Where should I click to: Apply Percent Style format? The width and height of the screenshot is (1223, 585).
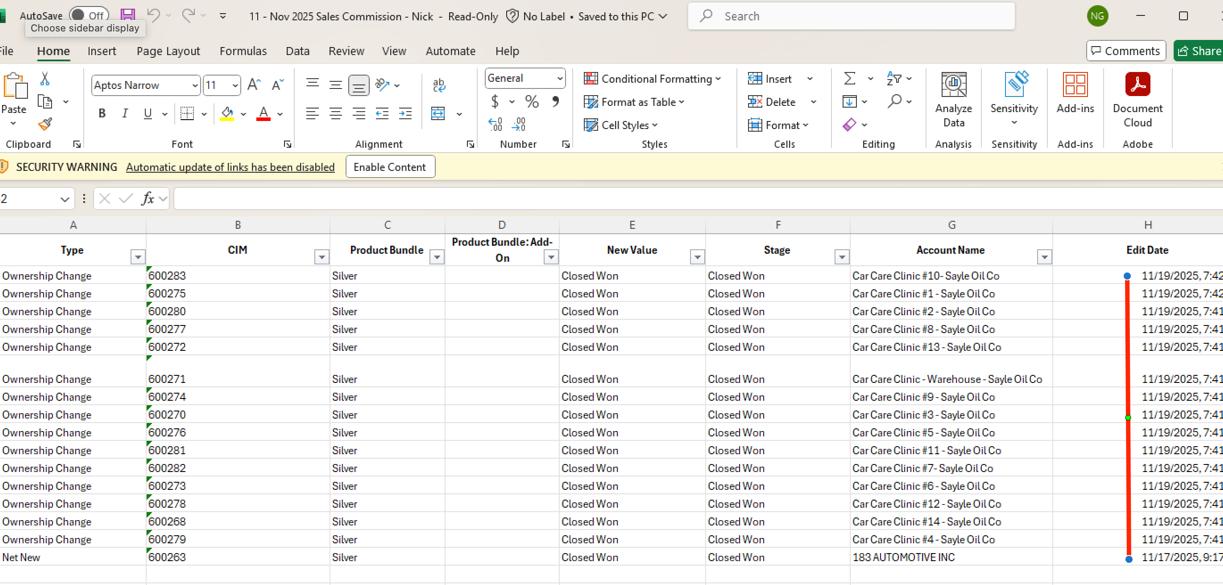pyautogui.click(x=532, y=102)
